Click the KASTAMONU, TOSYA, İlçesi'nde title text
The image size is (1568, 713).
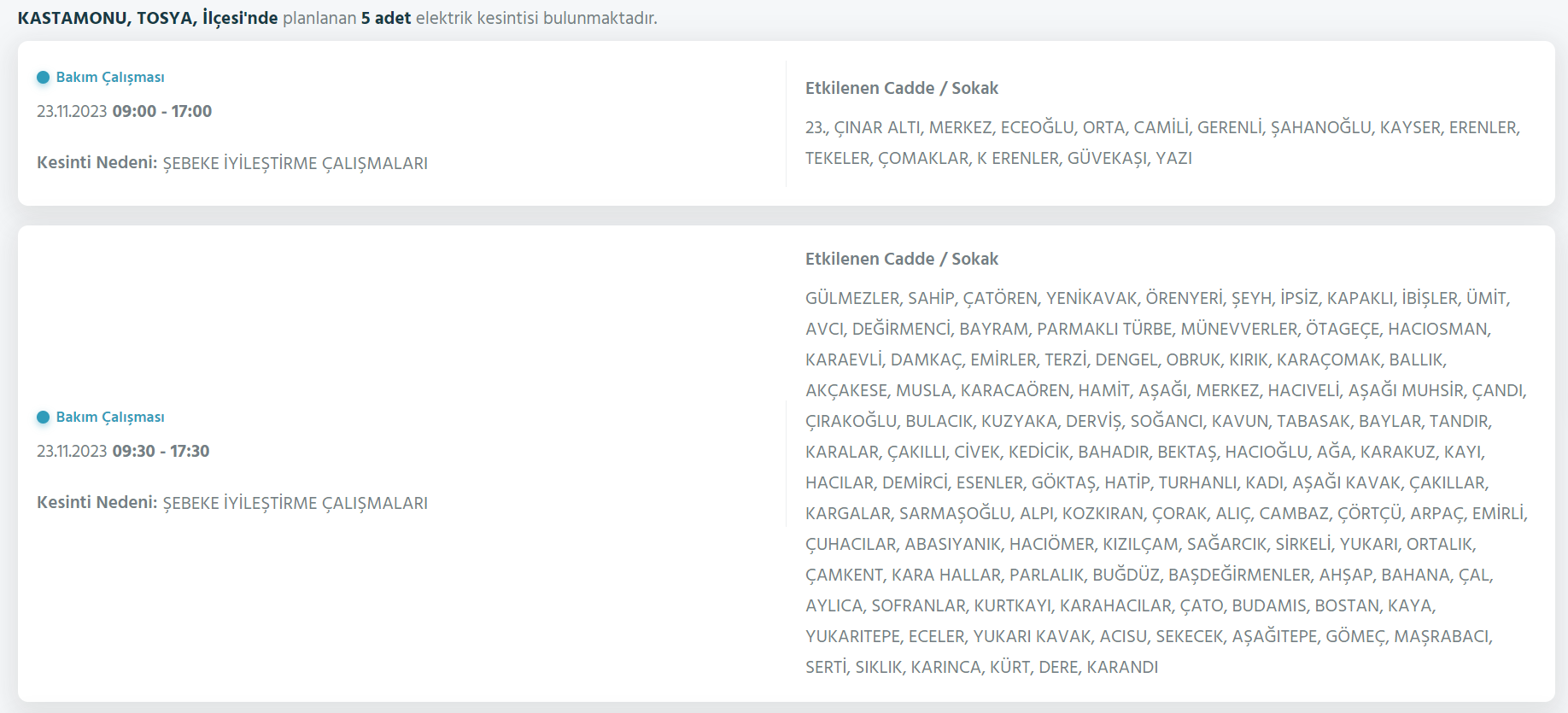148,18
